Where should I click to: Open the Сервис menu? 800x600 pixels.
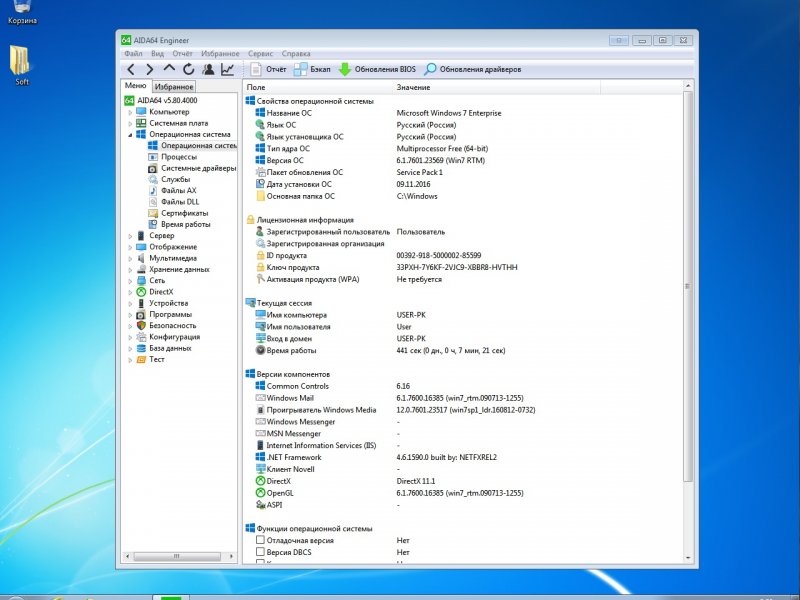(x=260, y=54)
